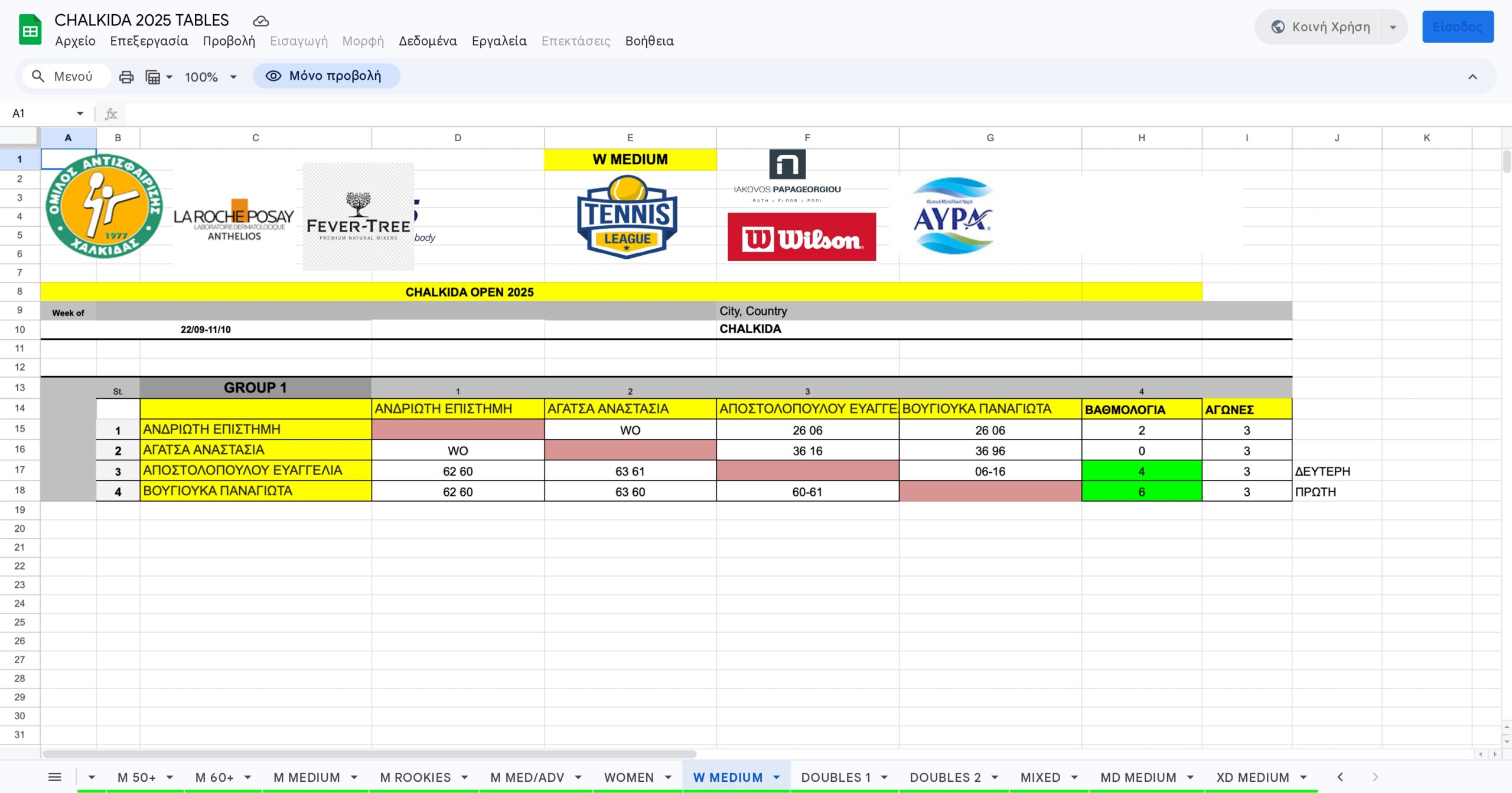
Task: Open the all sheets list icon
Action: click(x=54, y=777)
